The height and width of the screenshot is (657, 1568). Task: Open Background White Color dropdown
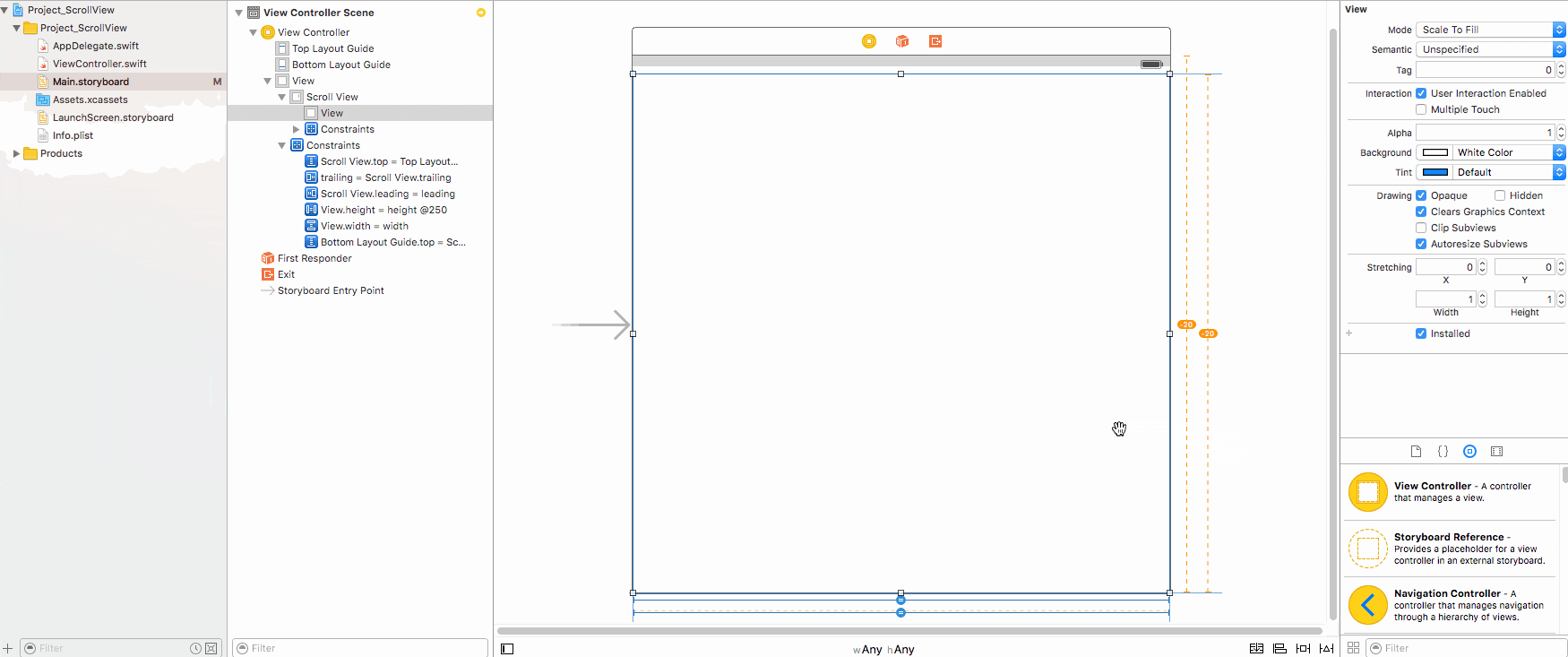point(1509,152)
